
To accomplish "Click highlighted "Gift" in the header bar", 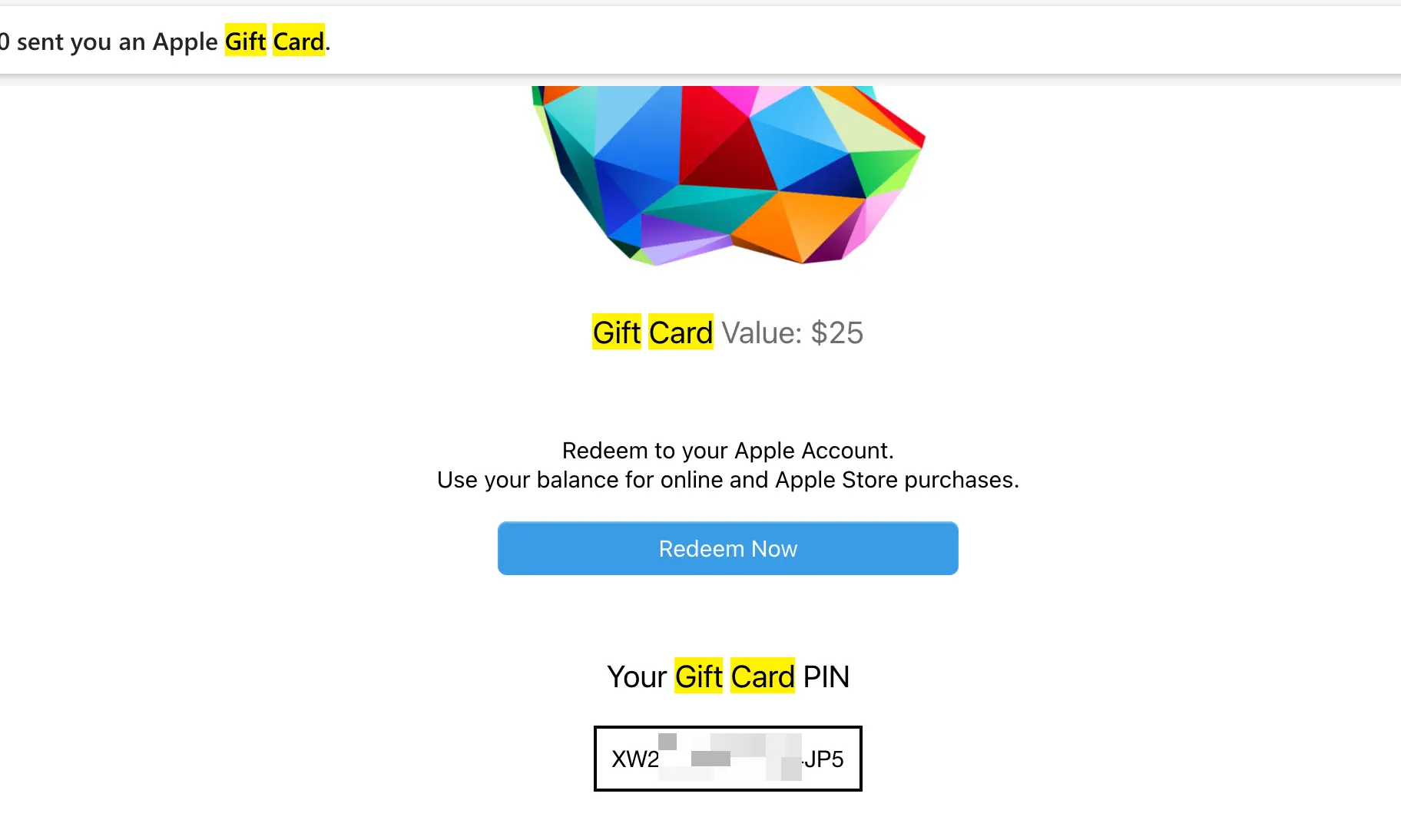I will coord(245,41).
